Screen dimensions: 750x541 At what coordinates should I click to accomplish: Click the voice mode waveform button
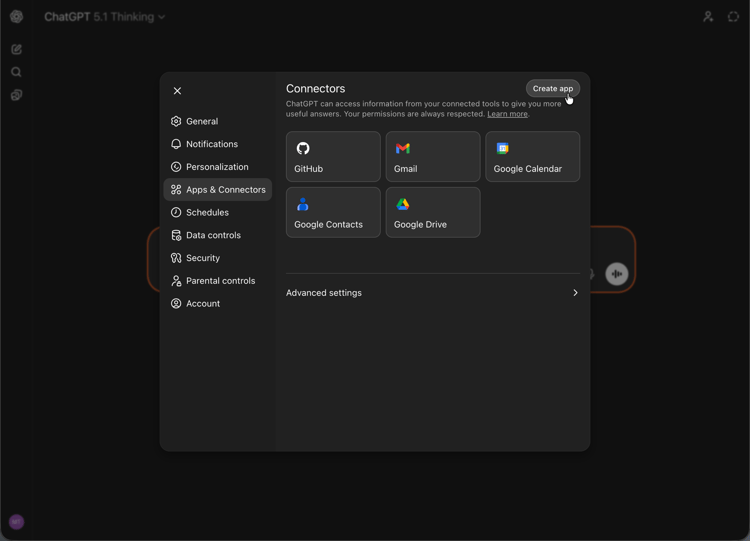click(x=617, y=274)
